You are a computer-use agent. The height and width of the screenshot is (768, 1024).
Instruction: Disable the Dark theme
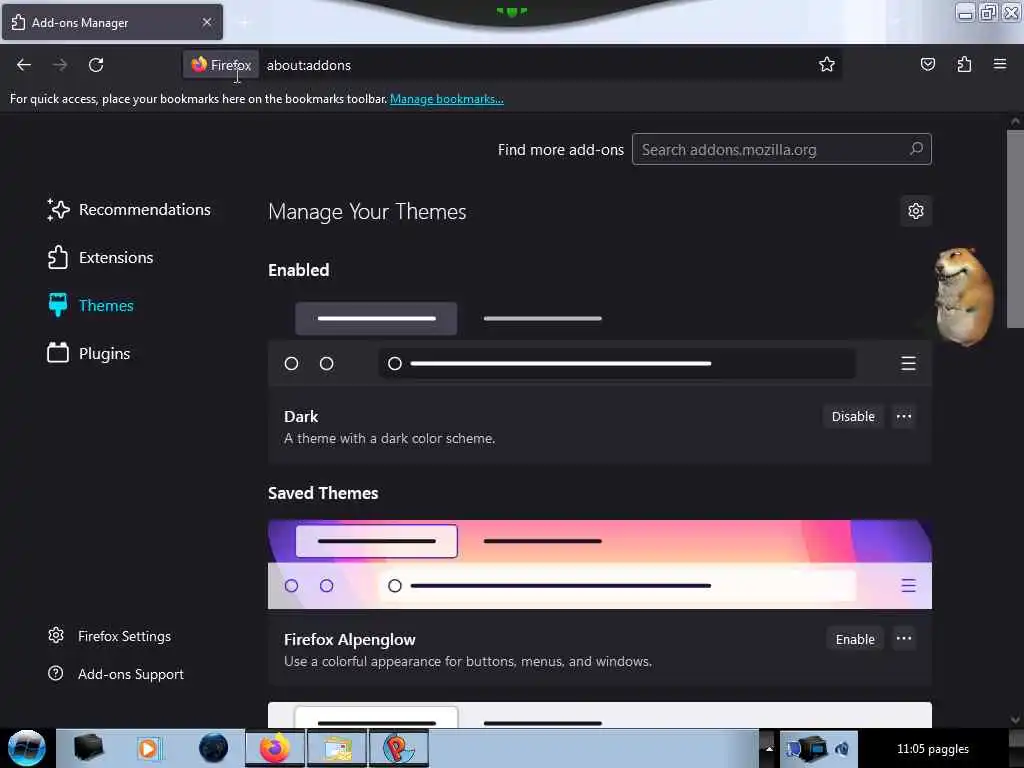tap(852, 416)
